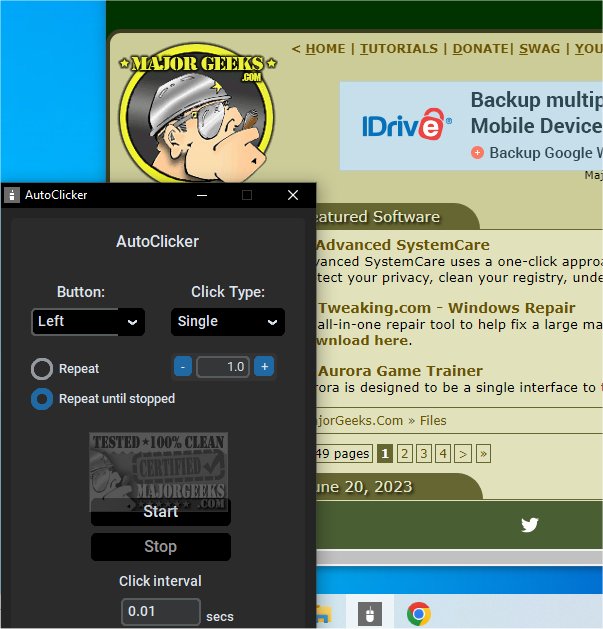603x629 pixels.
Task: Click the 'Tested 100% Clean' certified badge
Action: tap(158, 471)
